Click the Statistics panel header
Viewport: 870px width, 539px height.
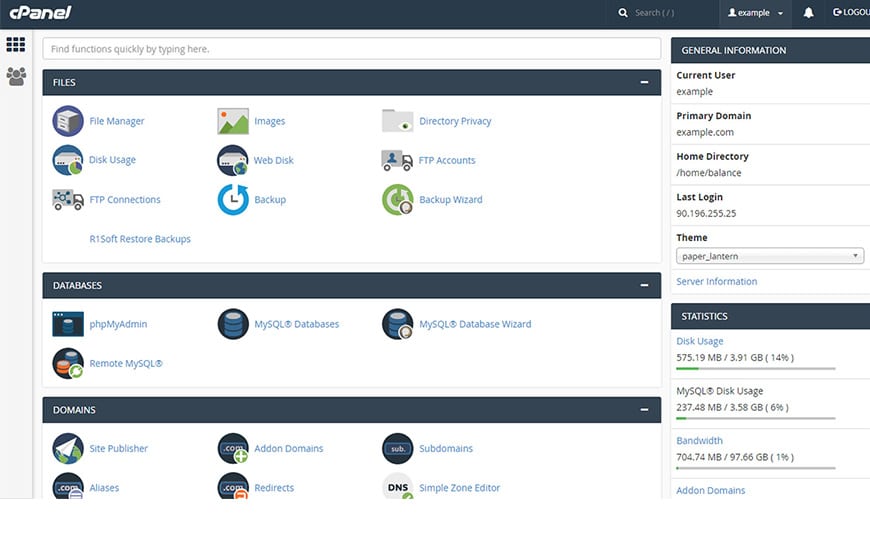click(x=770, y=316)
